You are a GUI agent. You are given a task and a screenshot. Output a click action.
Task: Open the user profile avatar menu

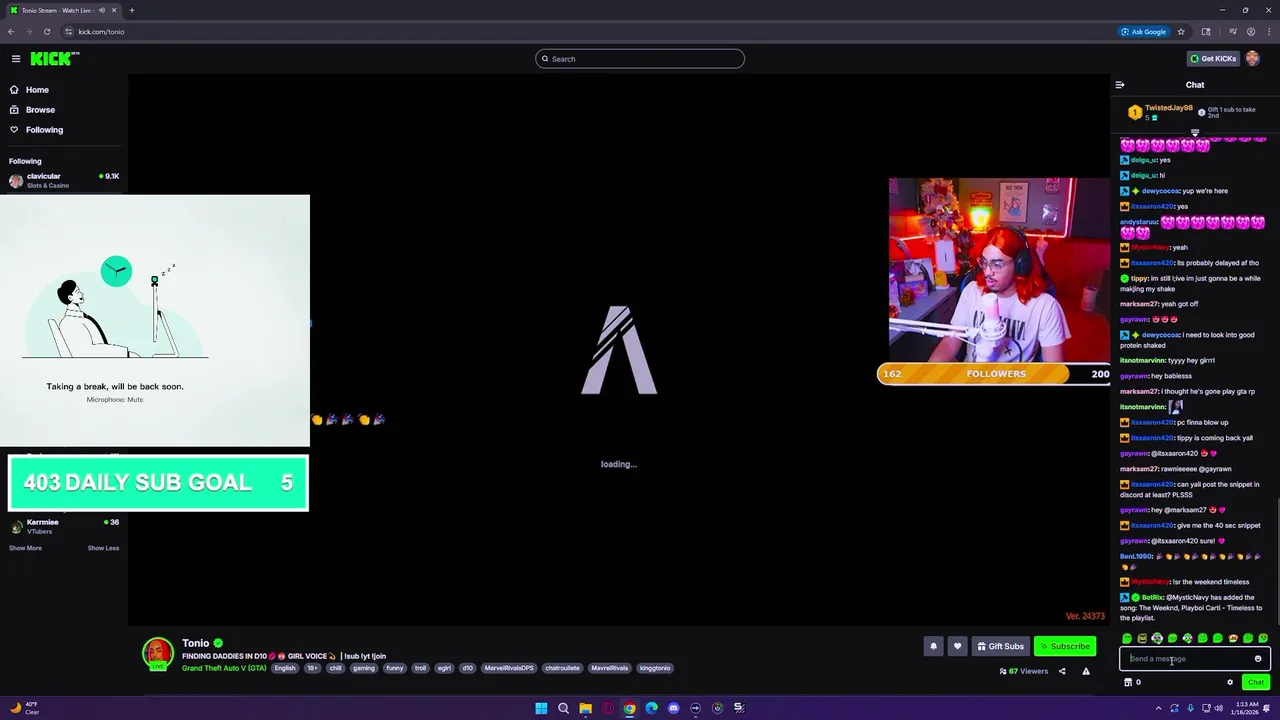[1252, 59]
